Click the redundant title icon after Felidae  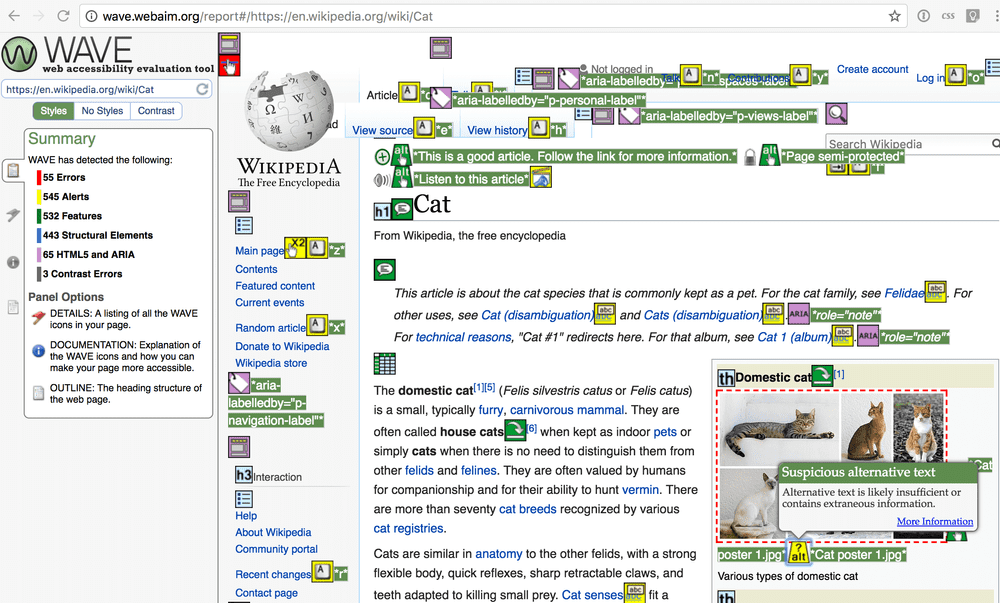coord(936,291)
